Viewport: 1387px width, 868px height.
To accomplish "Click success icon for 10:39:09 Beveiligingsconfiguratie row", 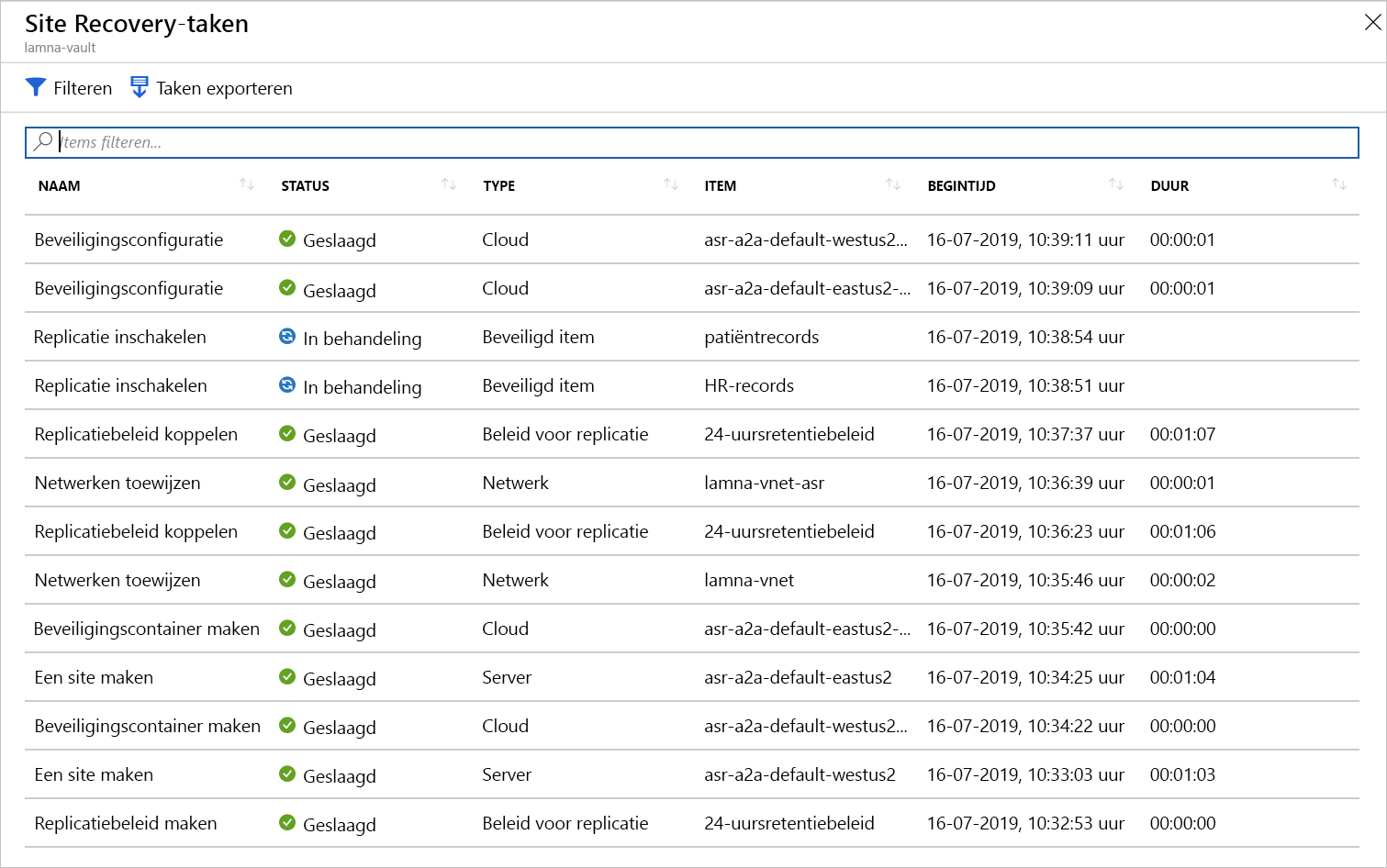I will [x=287, y=287].
